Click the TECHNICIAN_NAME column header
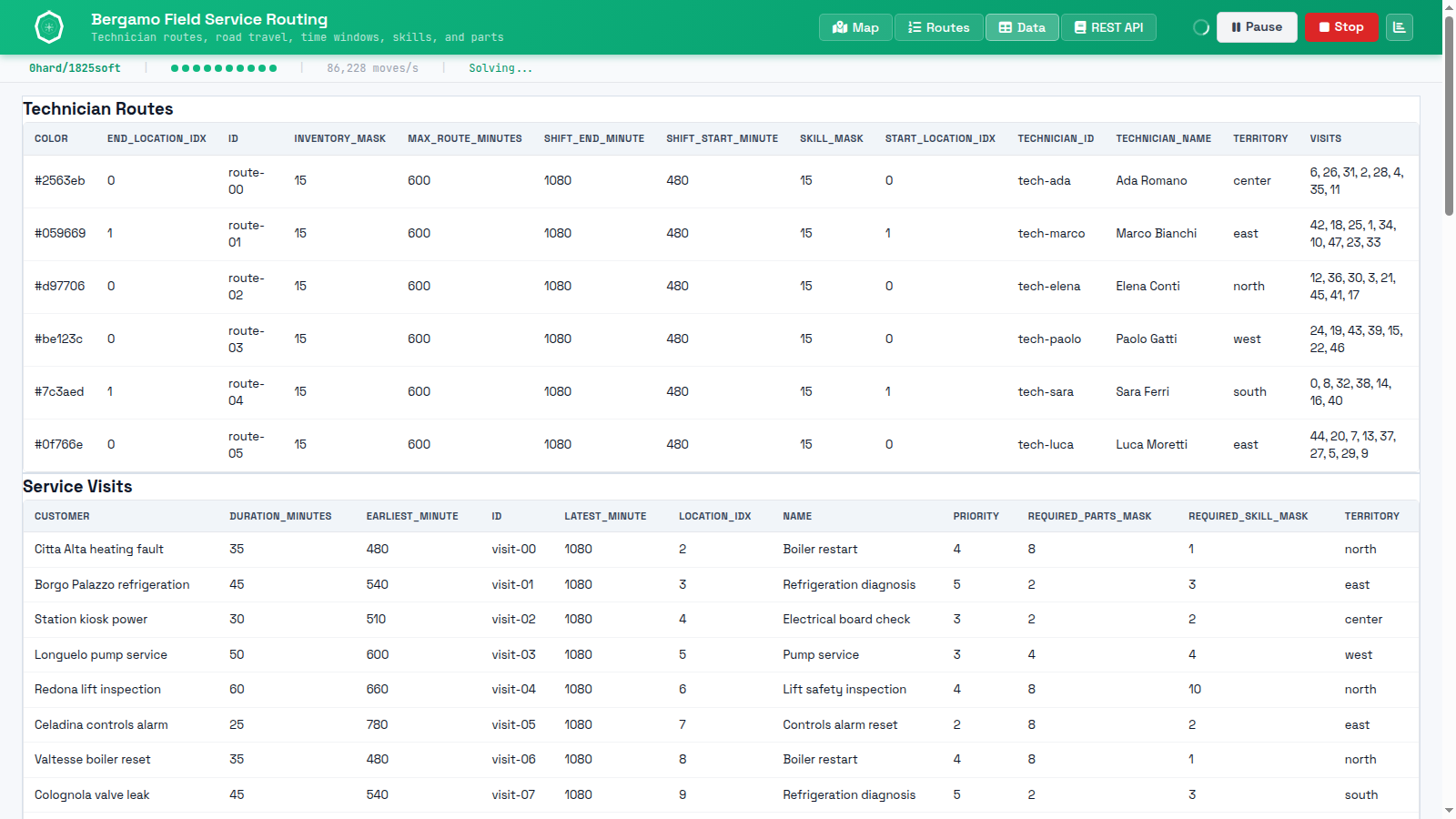 point(1163,139)
